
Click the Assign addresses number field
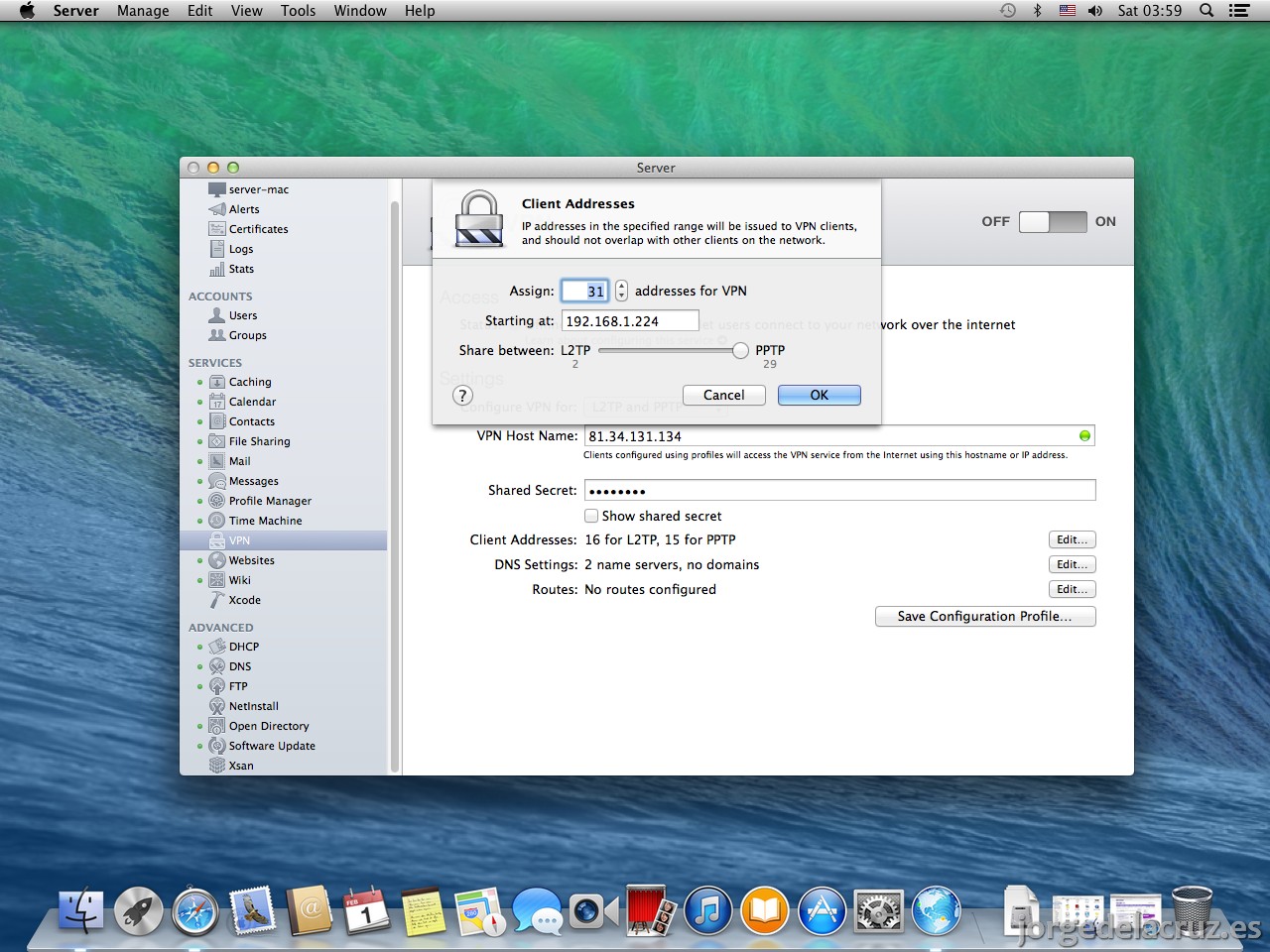pos(585,291)
